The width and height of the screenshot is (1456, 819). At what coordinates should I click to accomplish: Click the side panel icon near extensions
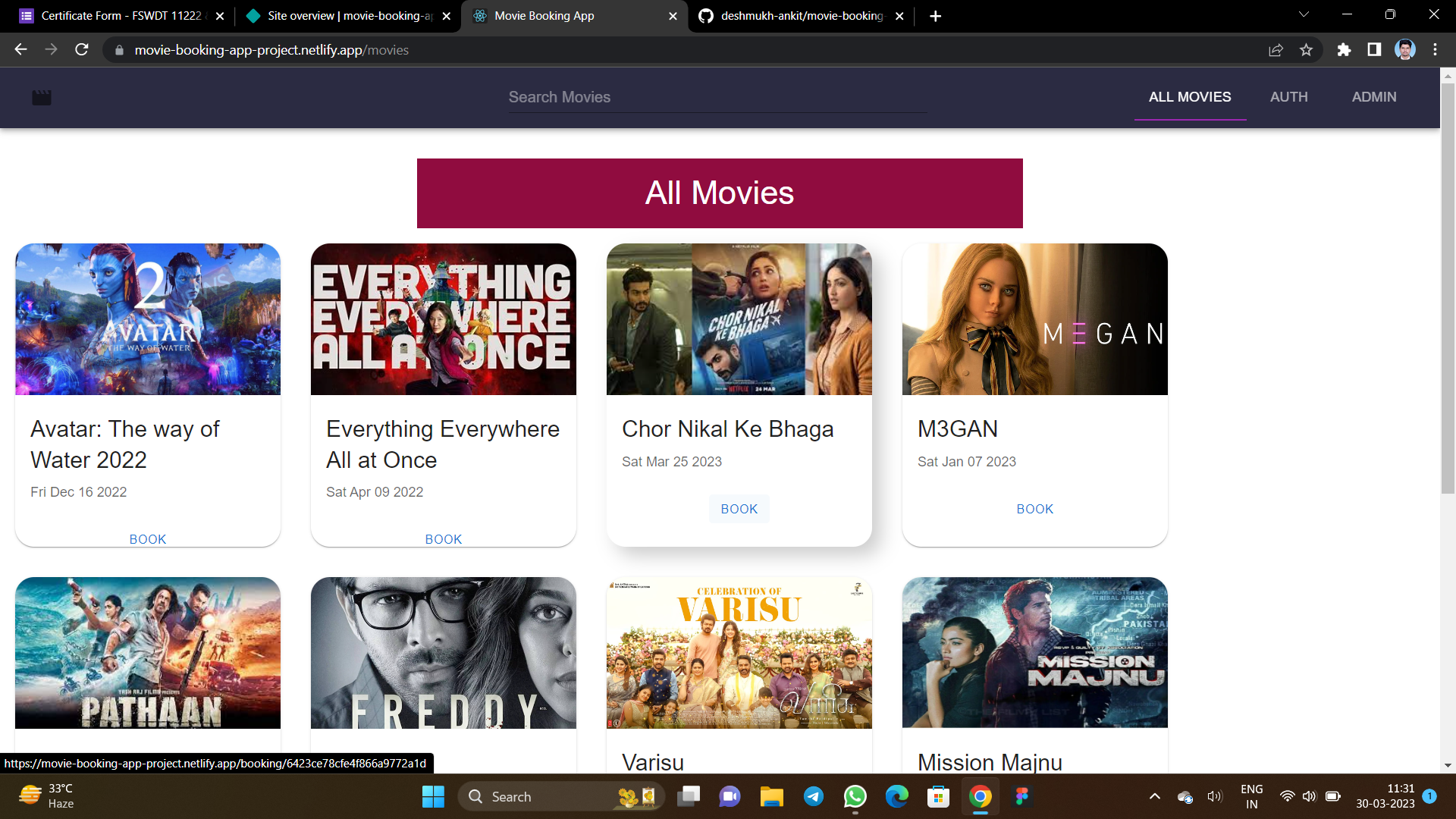[x=1374, y=50]
